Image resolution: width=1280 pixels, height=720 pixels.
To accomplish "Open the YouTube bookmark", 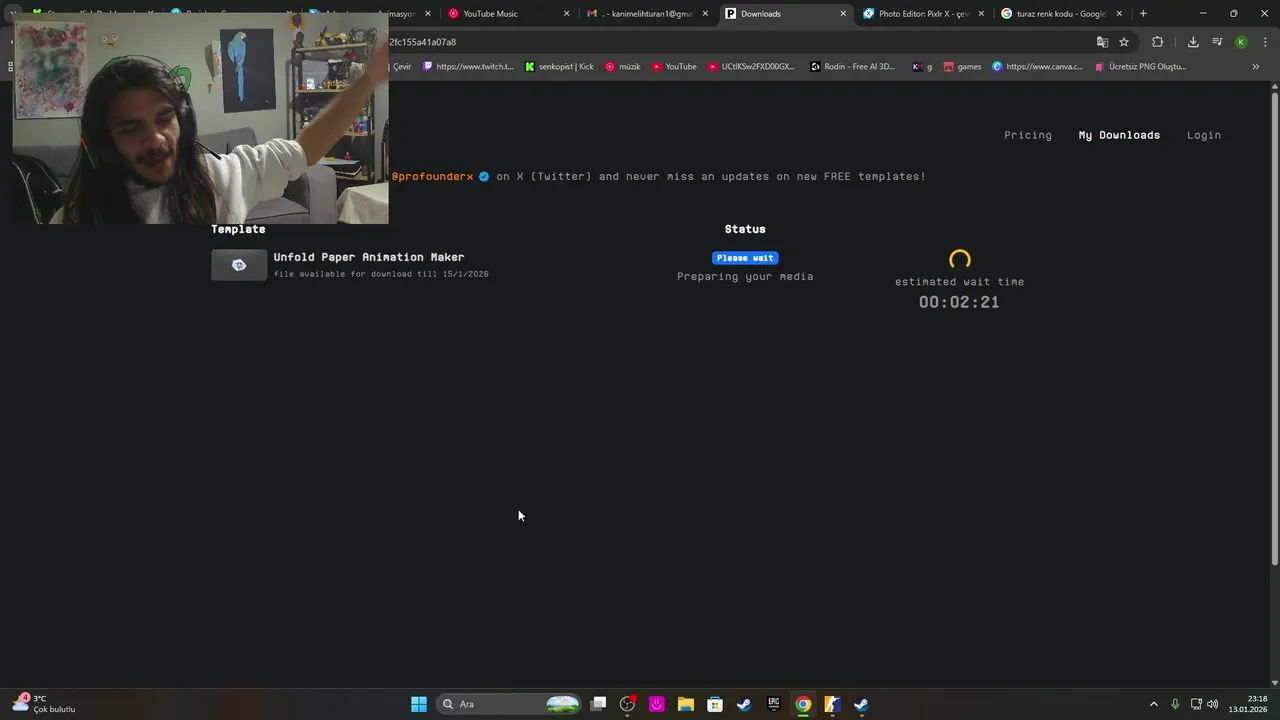I will (674, 67).
